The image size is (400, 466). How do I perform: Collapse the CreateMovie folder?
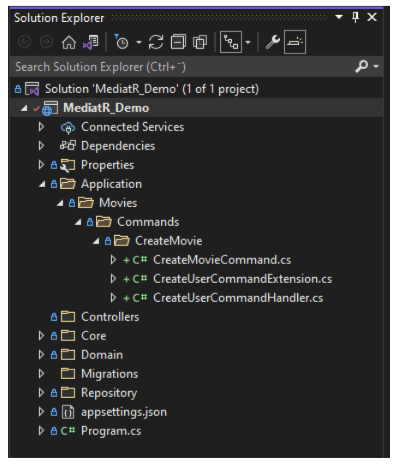(x=96, y=241)
